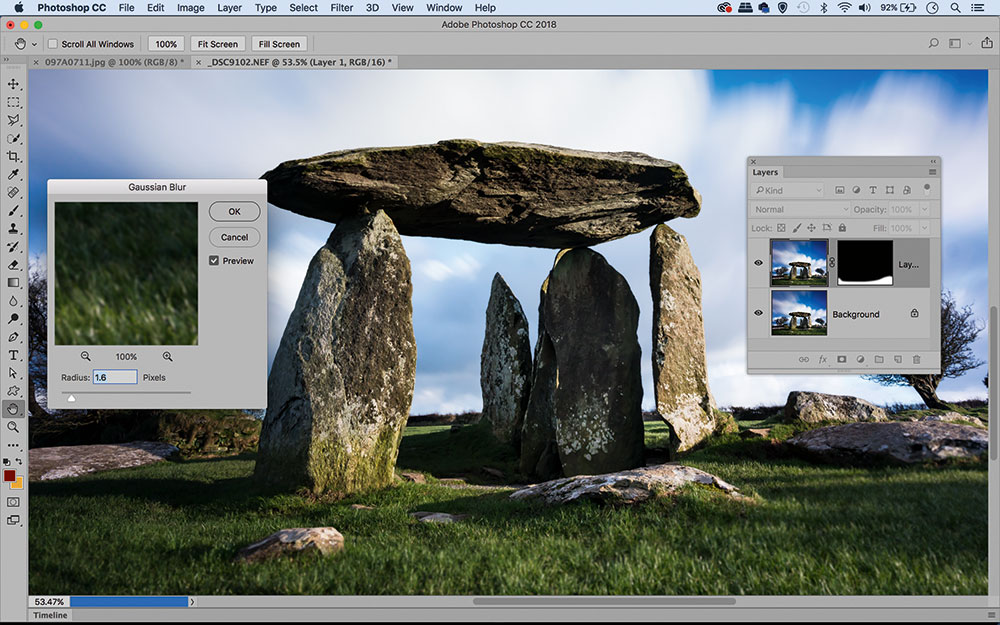
Task: Uncheck the Preview checkbox
Action: coord(214,261)
